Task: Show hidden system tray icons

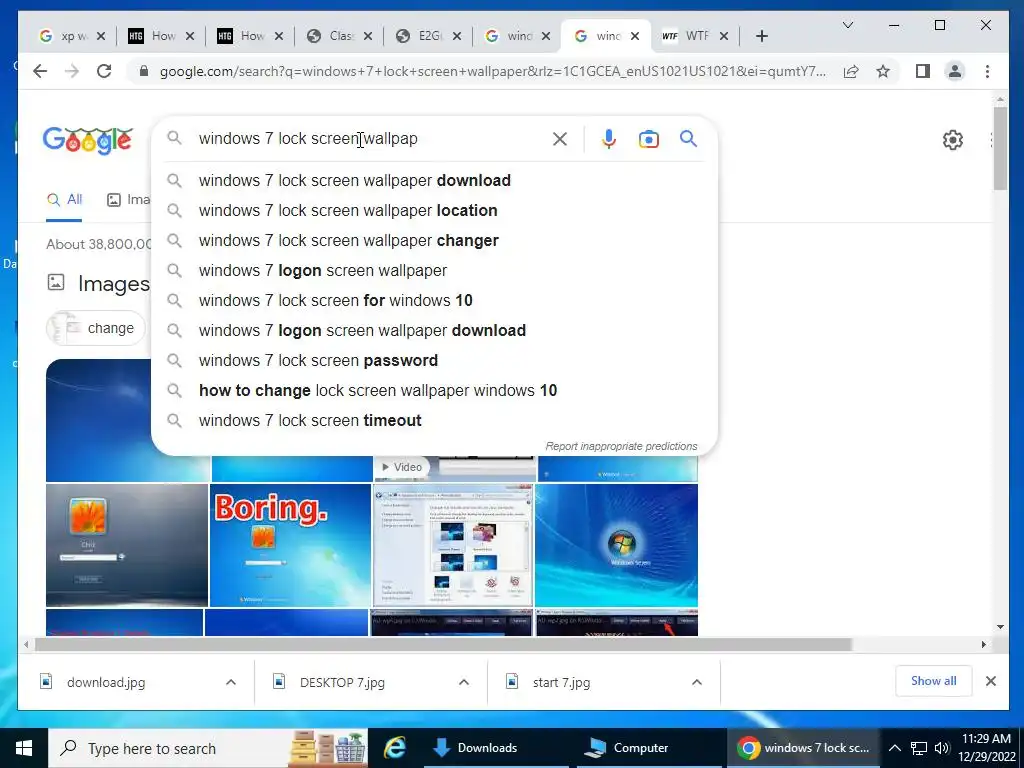Action: coord(895,748)
